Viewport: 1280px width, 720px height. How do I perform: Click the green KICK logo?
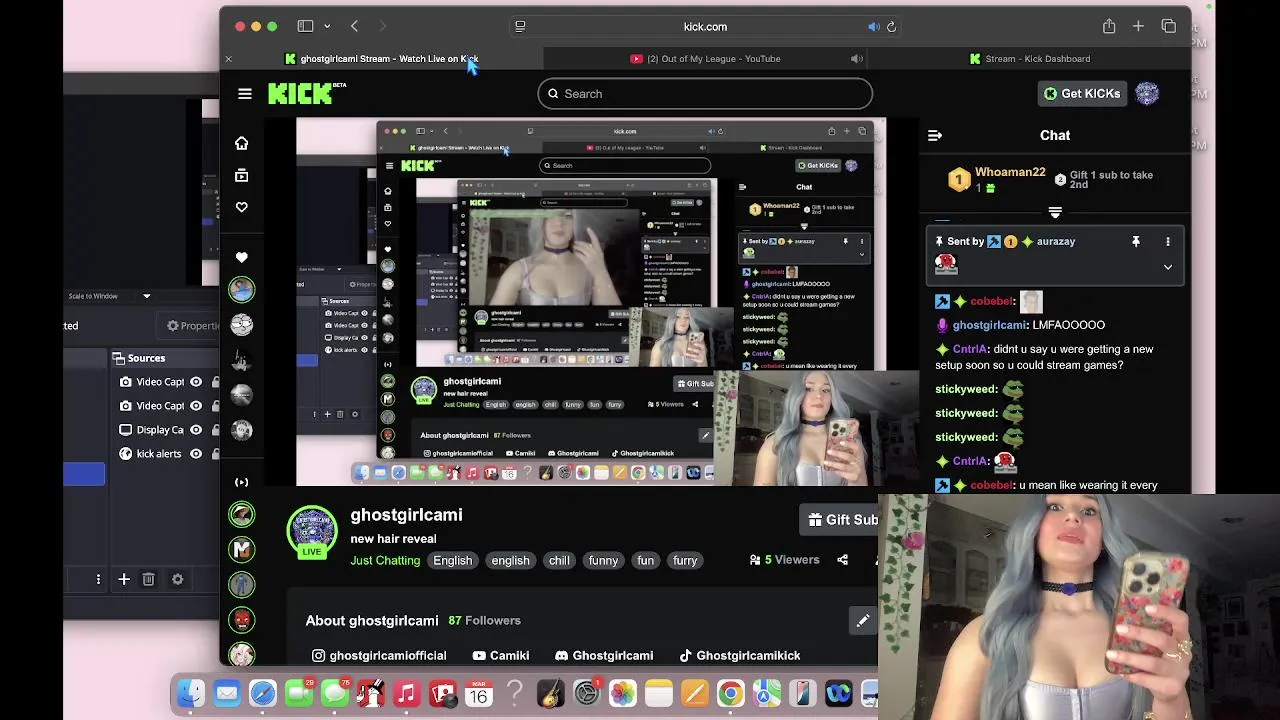click(x=300, y=94)
